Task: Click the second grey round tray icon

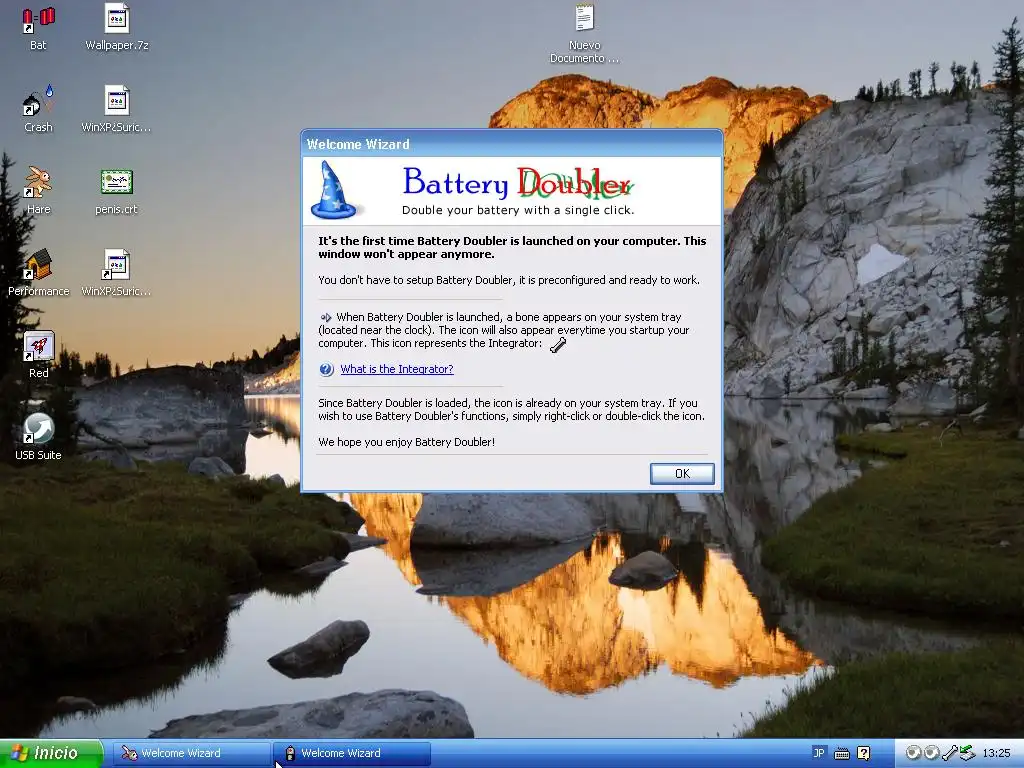Action: (x=931, y=753)
